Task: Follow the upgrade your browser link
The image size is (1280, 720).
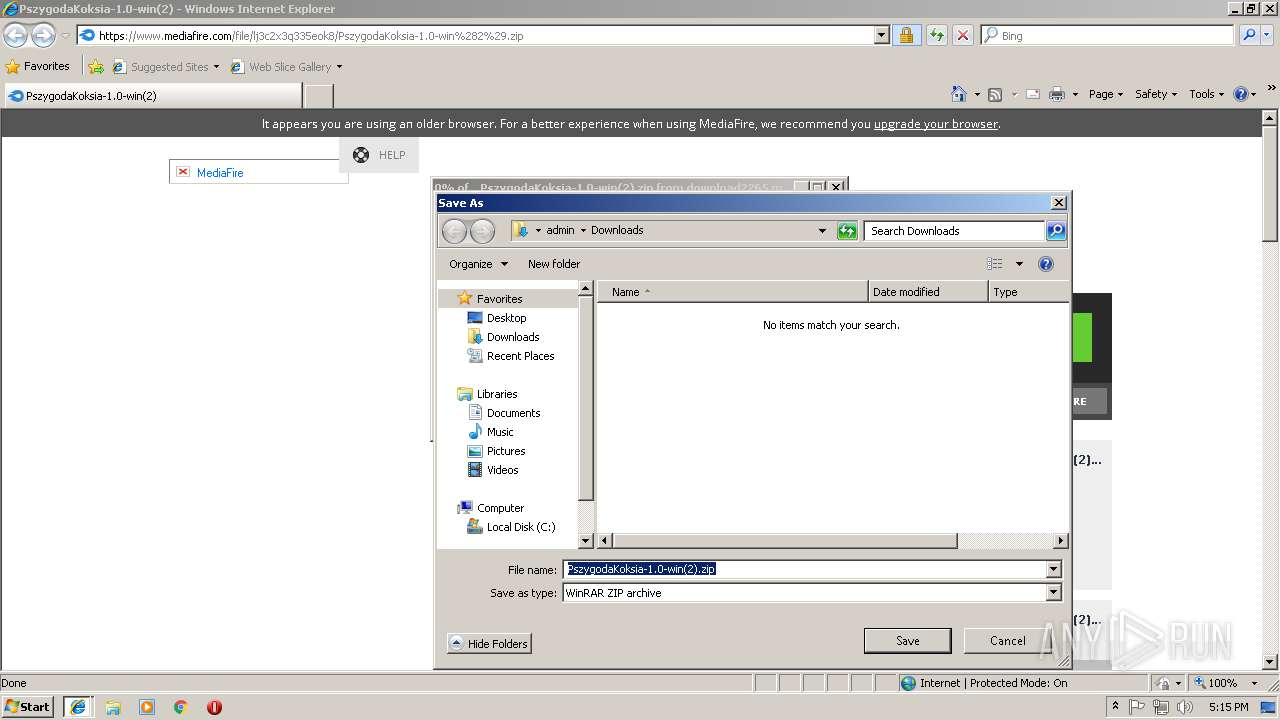Action: point(936,124)
